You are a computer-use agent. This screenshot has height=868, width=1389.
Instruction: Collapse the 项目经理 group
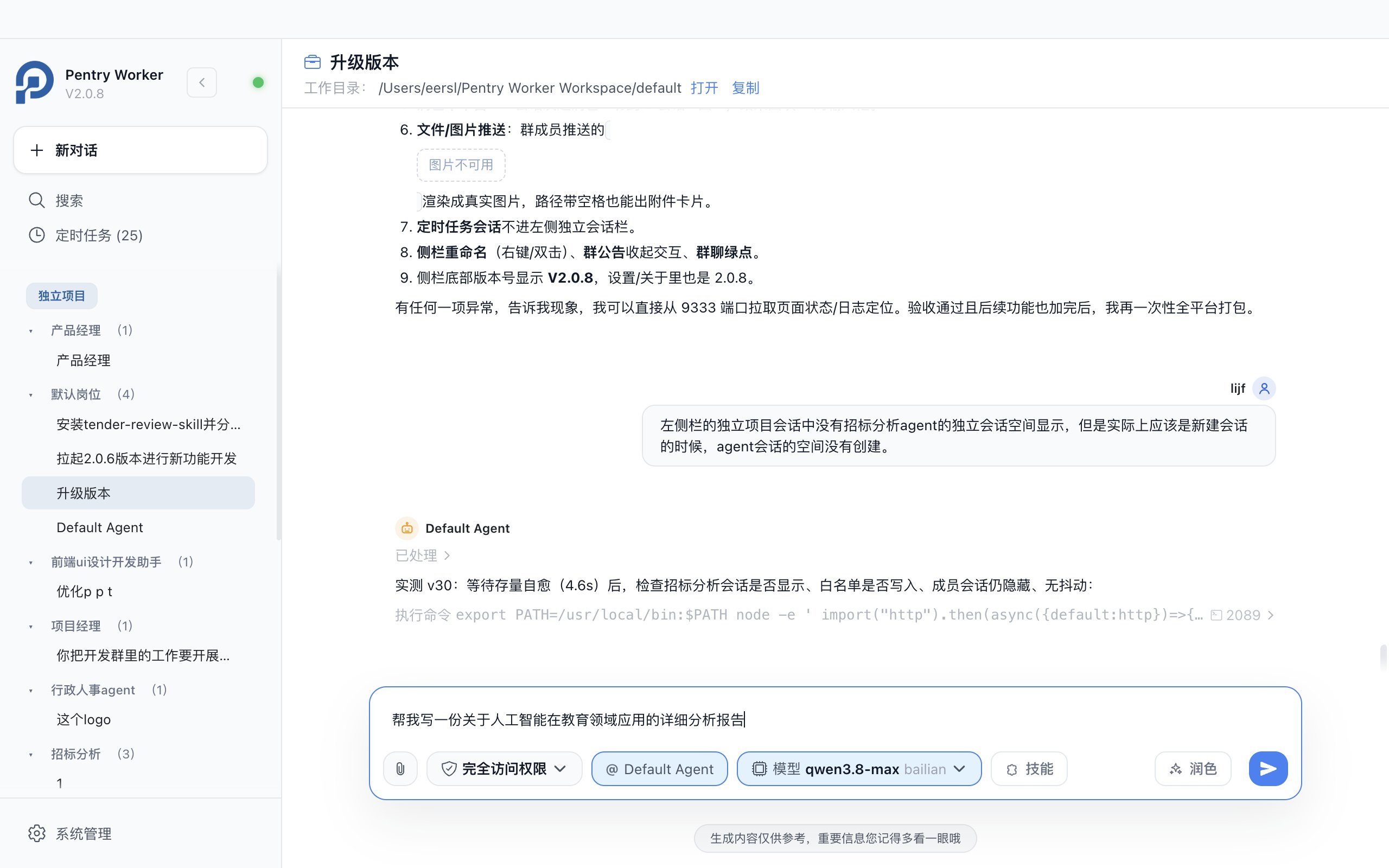(x=31, y=626)
